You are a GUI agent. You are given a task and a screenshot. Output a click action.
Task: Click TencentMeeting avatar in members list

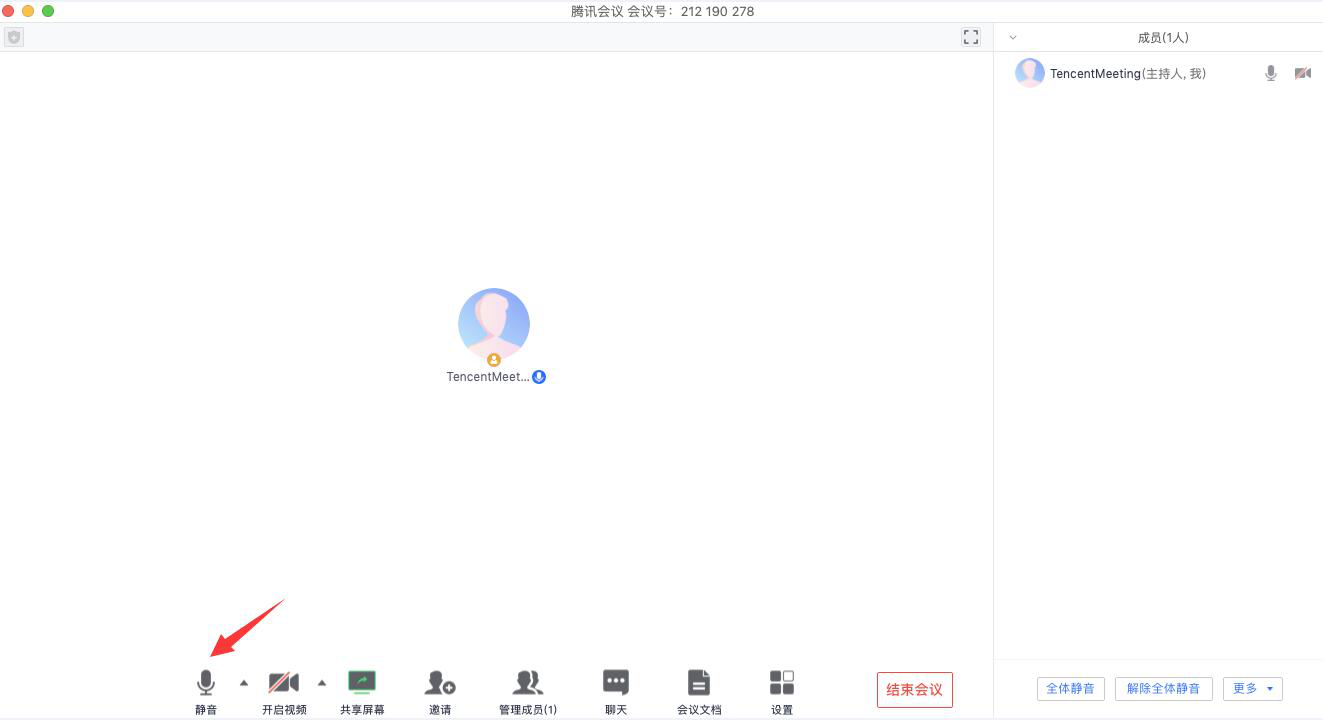1030,73
